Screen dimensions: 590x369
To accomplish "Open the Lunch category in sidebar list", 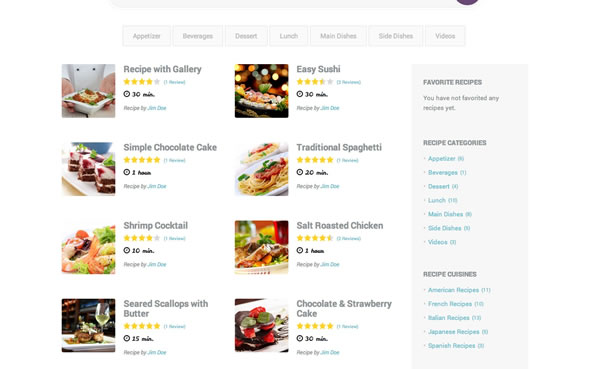I will pyautogui.click(x=436, y=200).
